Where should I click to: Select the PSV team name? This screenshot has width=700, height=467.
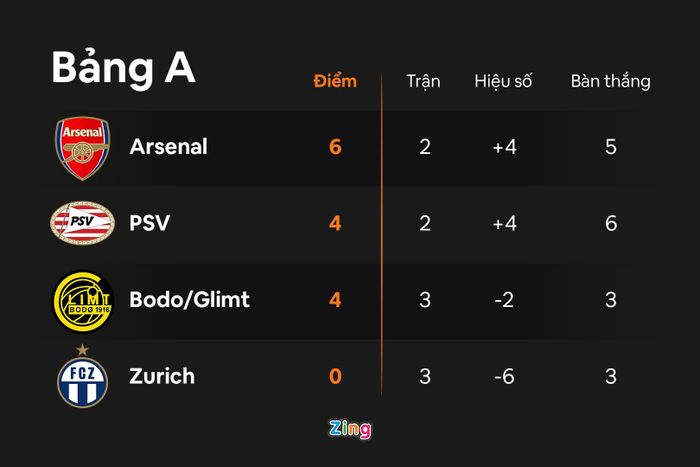pyautogui.click(x=150, y=223)
